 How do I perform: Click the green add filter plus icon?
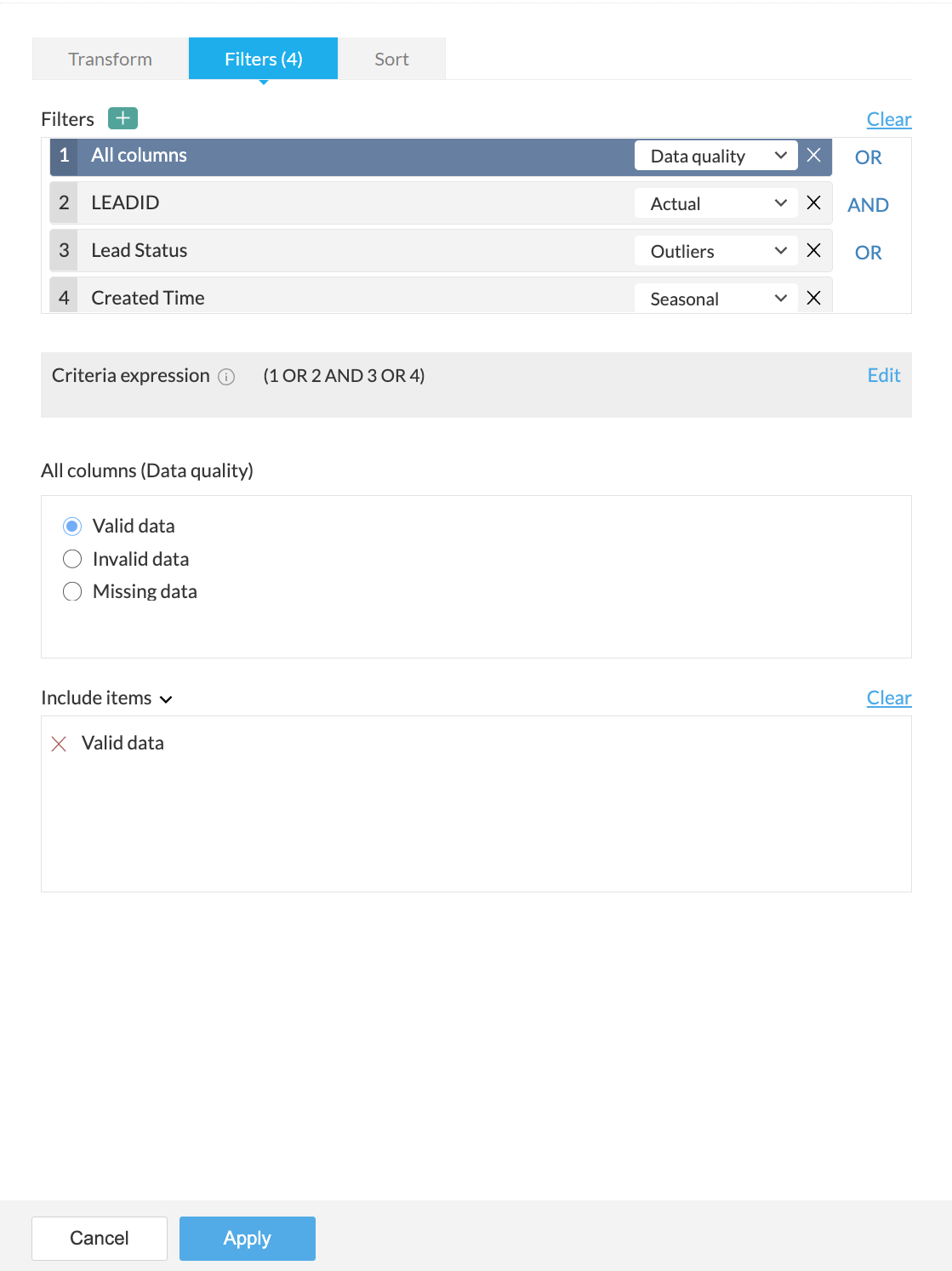click(x=123, y=118)
